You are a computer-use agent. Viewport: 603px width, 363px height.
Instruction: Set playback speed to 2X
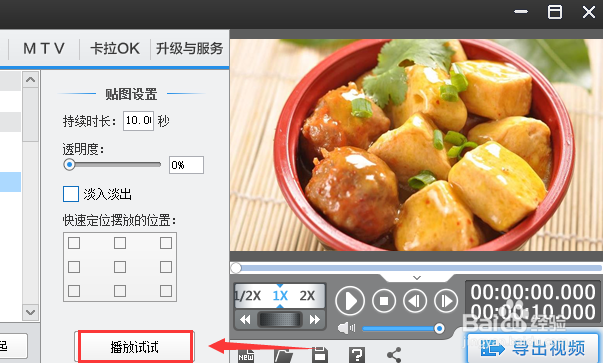[307, 296]
